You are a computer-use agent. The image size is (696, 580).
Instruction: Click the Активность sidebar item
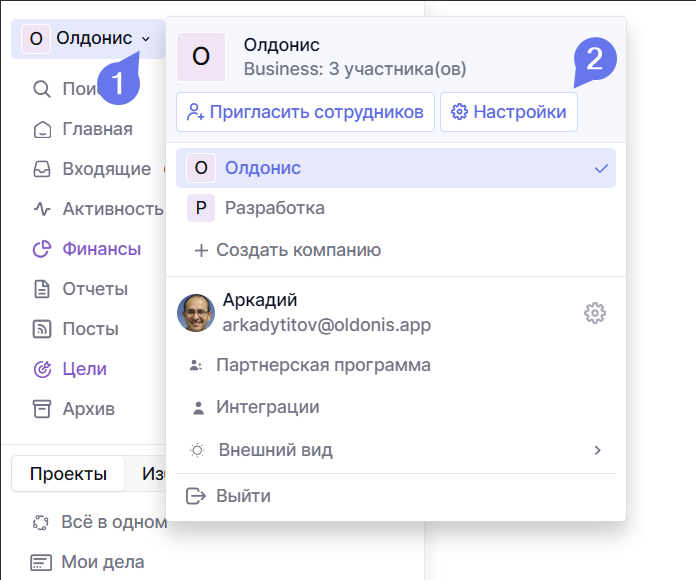(111, 209)
